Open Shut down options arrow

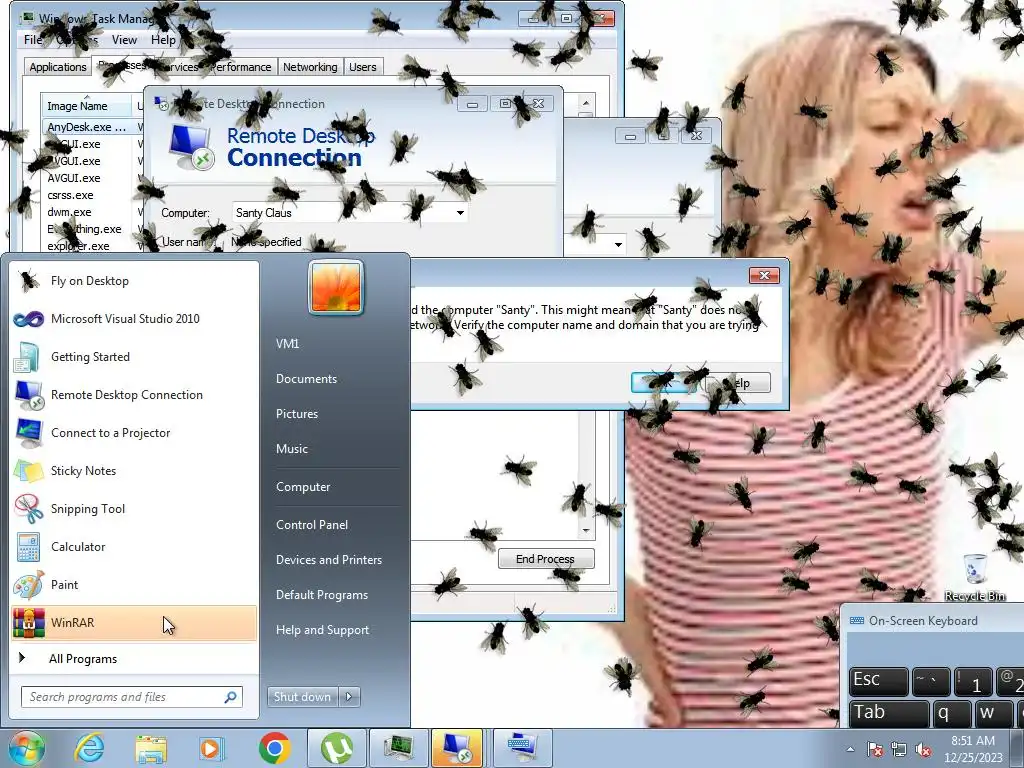click(349, 697)
